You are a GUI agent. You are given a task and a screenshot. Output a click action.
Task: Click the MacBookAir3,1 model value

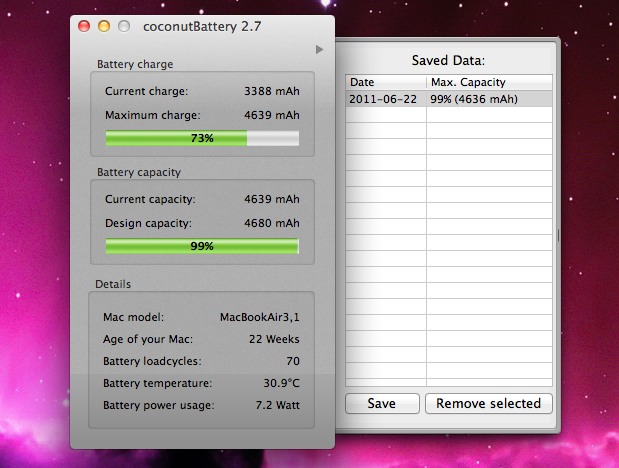[260, 317]
